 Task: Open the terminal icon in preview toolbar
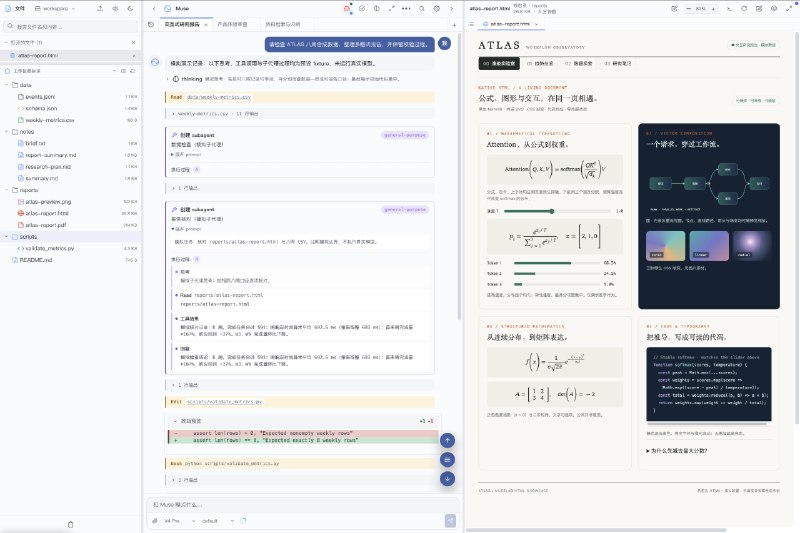coord(729,9)
